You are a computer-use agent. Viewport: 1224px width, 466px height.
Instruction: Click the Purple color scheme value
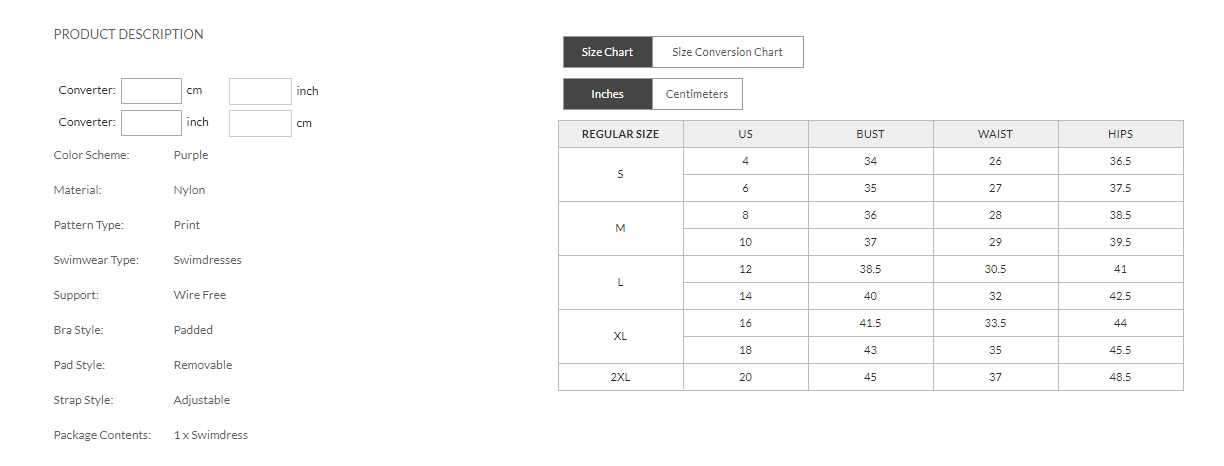[191, 155]
